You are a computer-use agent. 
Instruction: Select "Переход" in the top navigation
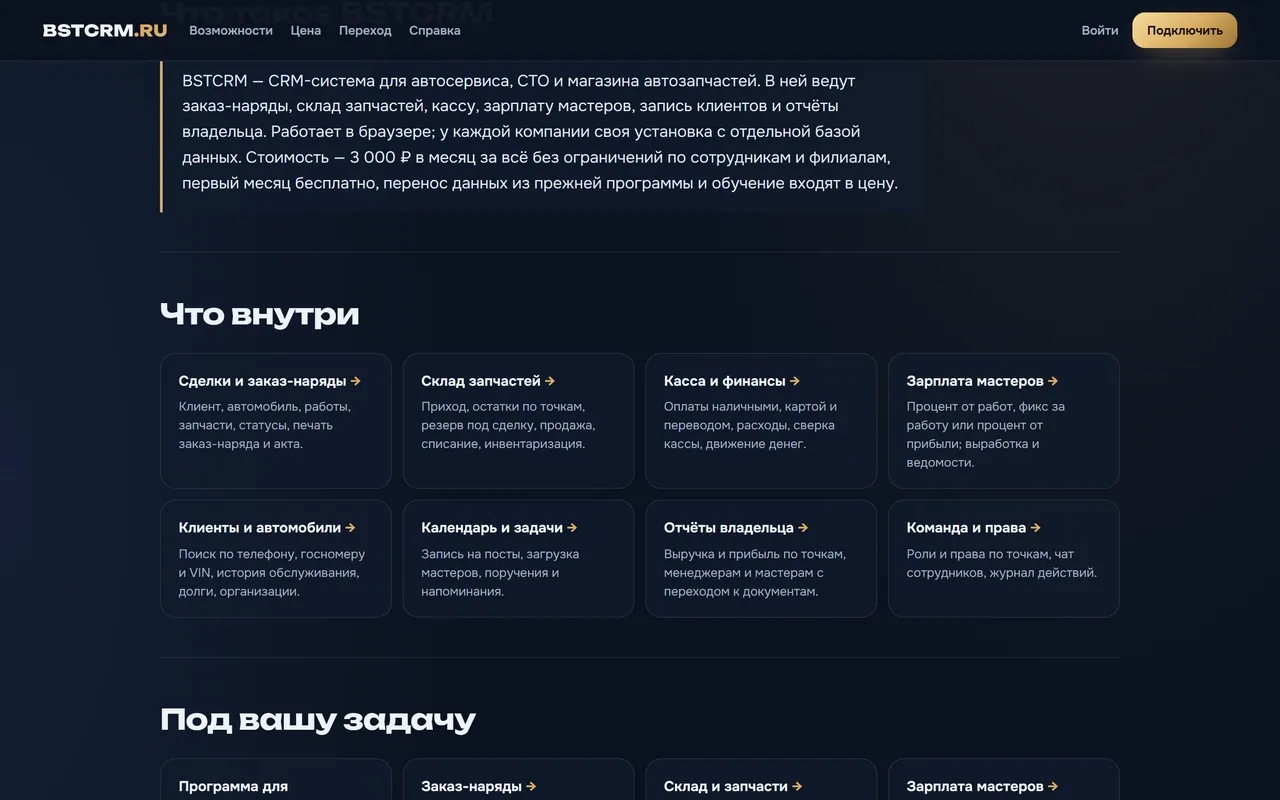coord(365,30)
